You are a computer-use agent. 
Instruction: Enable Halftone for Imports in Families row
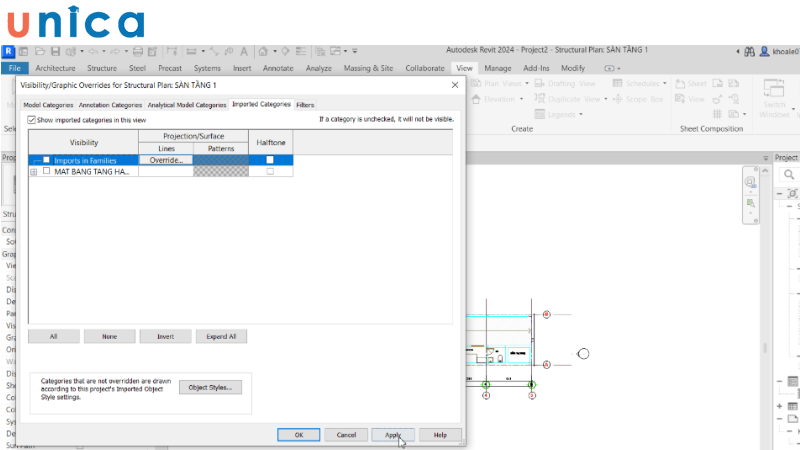coord(270,160)
